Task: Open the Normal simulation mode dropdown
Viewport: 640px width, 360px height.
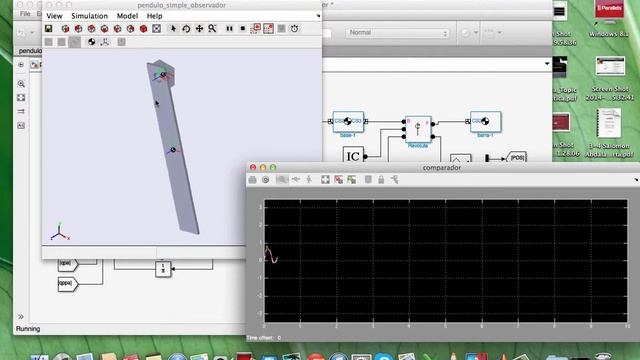Action: [x=397, y=33]
